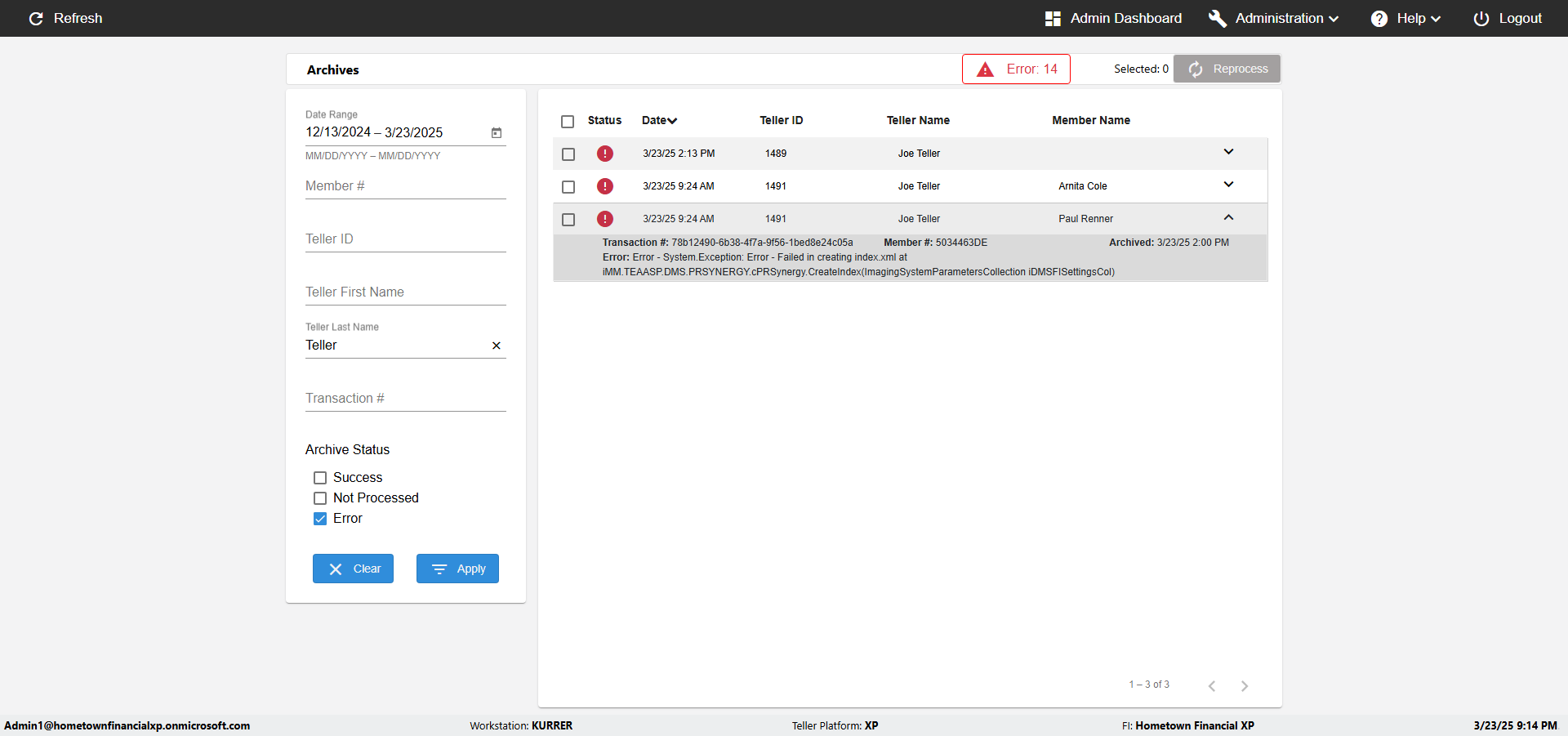Open the Admin Dashboard grid icon

coord(1053,18)
